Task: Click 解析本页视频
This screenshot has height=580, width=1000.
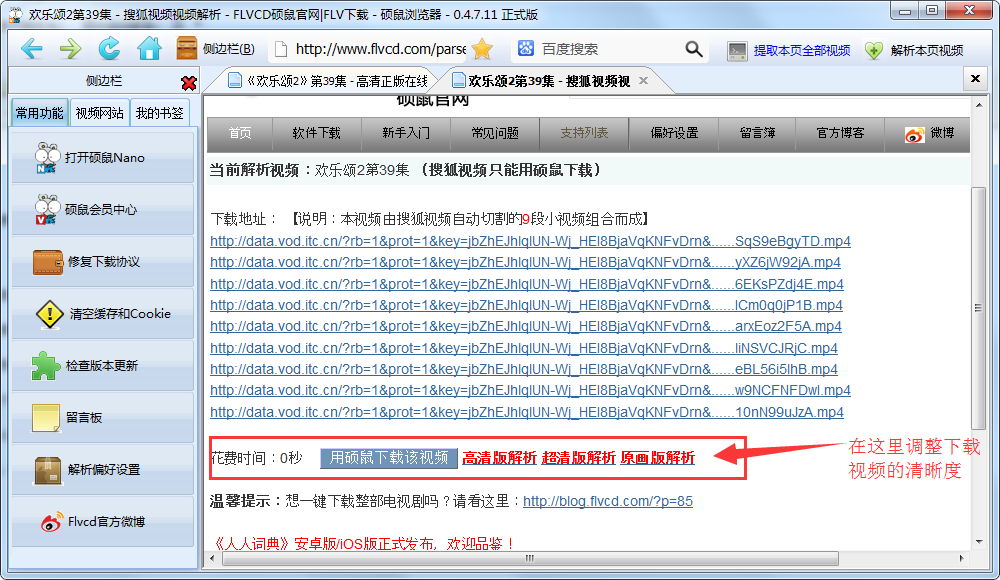Action: 914,50
